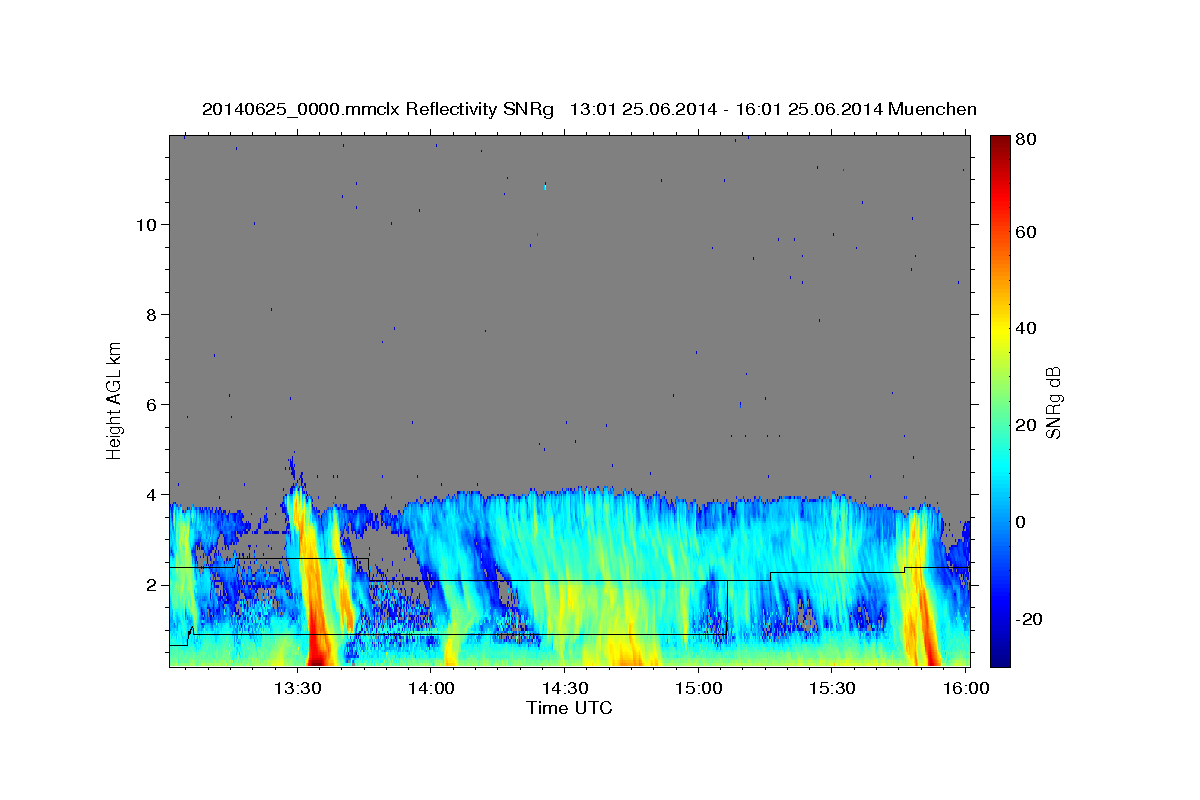Click the height axis label '8'

(x=150, y=314)
